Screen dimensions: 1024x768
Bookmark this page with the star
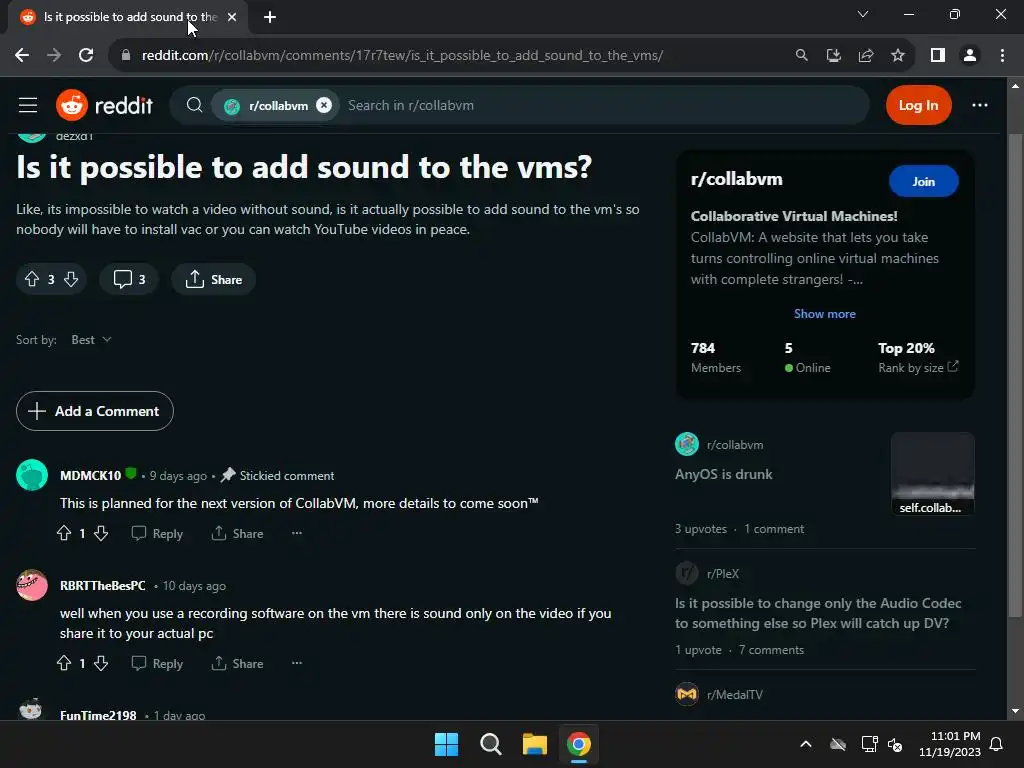(898, 56)
